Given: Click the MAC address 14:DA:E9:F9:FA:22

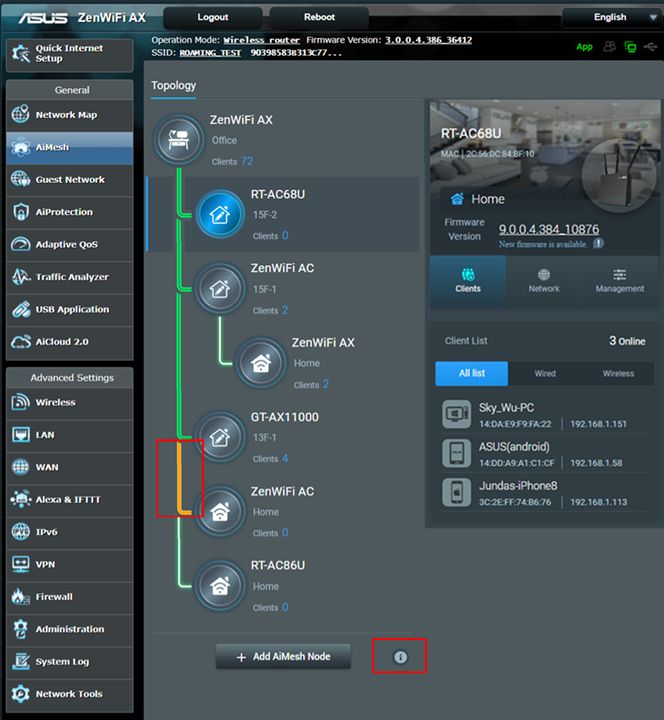Looking at the screenshot, I should coord(515,424).
